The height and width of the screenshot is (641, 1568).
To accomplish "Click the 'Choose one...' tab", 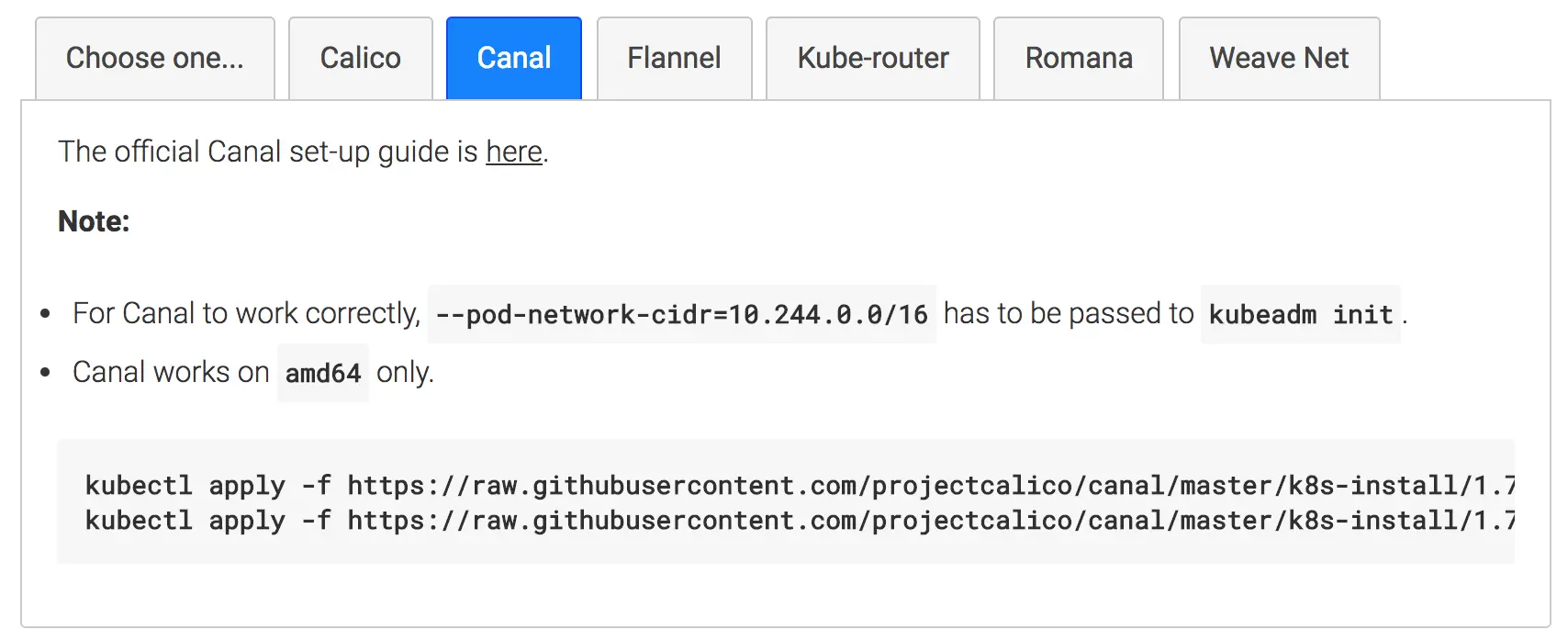I will coord(154,58).
